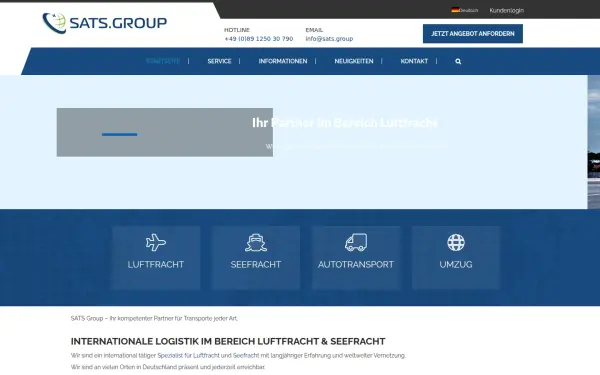This screenshot has height=375, width=600.
Task: Click the slider heading 'Ihr Partner im Bereich Luftfracht'
Action: tap(345, 122)
